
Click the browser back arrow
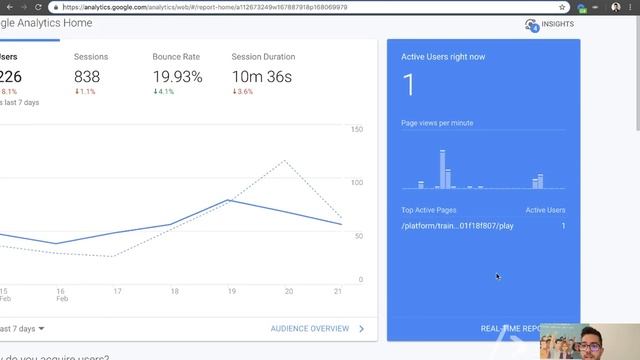[9, 7]
